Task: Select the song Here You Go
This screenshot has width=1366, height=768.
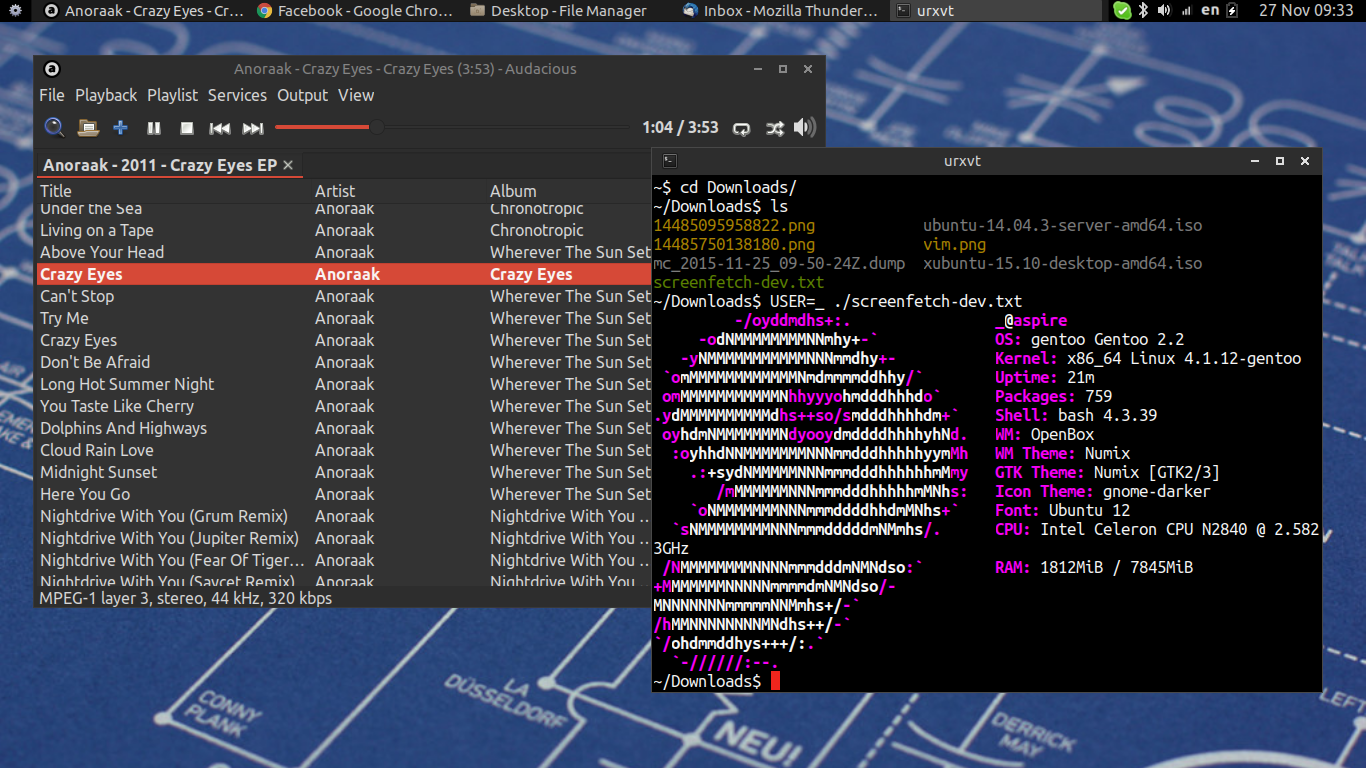Action: point(343,494)
